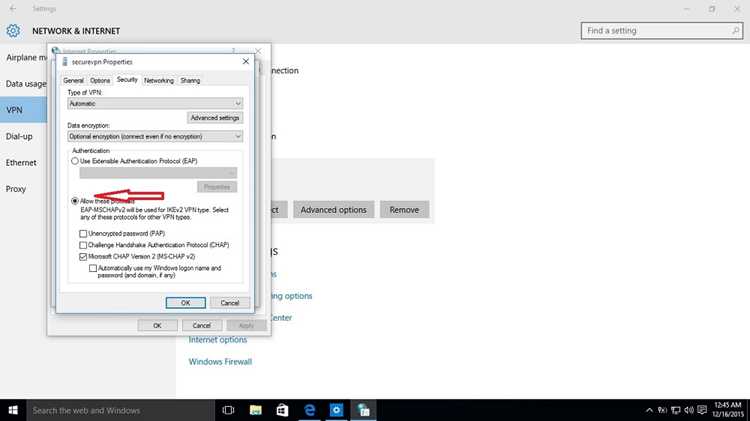
Task: Launch Microsoft Edge from the taskbar
Action: [309, 410]
